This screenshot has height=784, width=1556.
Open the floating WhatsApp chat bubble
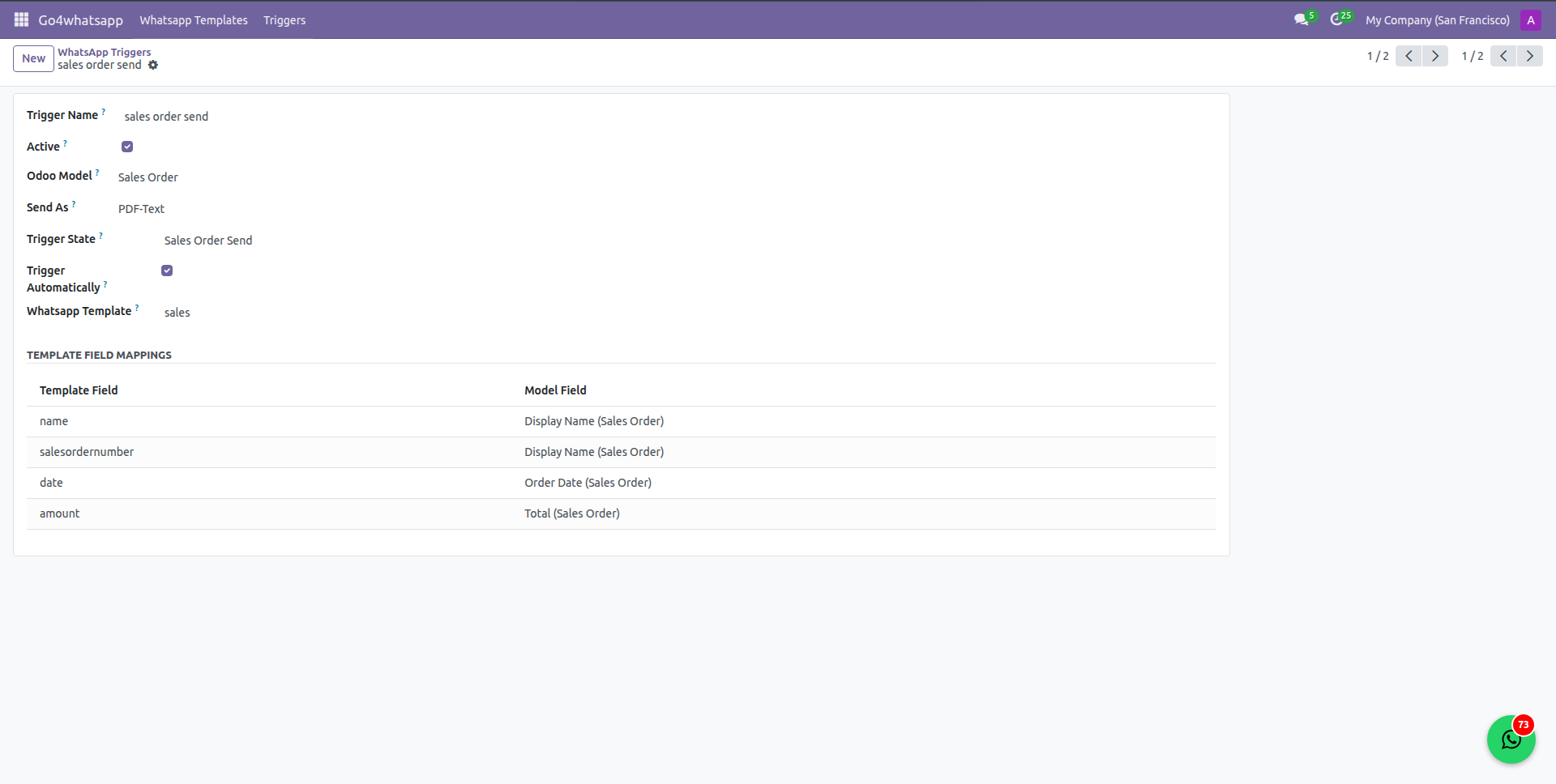[1511, 739]
